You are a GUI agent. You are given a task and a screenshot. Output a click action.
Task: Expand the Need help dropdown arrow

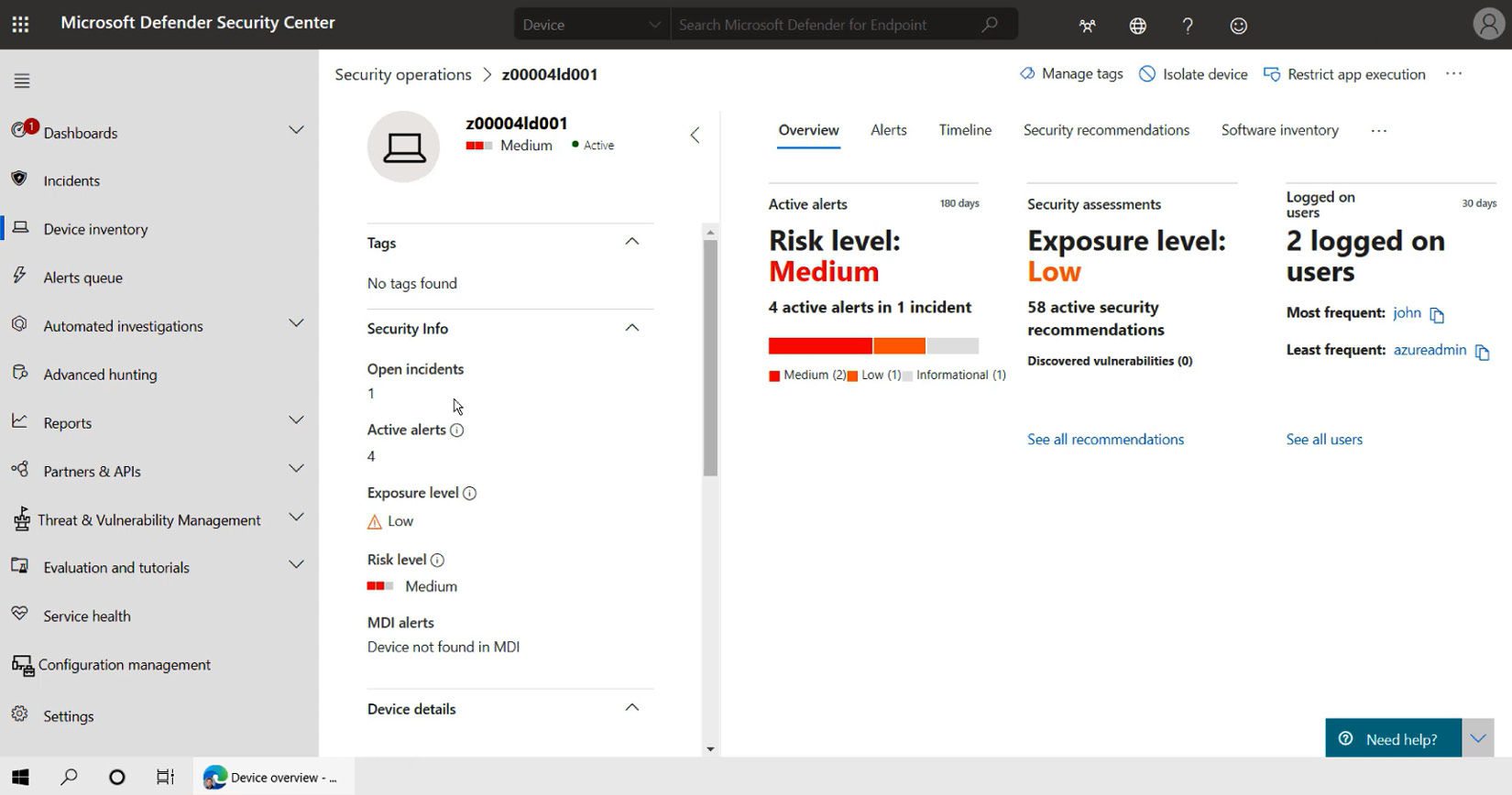(1478, 738)
